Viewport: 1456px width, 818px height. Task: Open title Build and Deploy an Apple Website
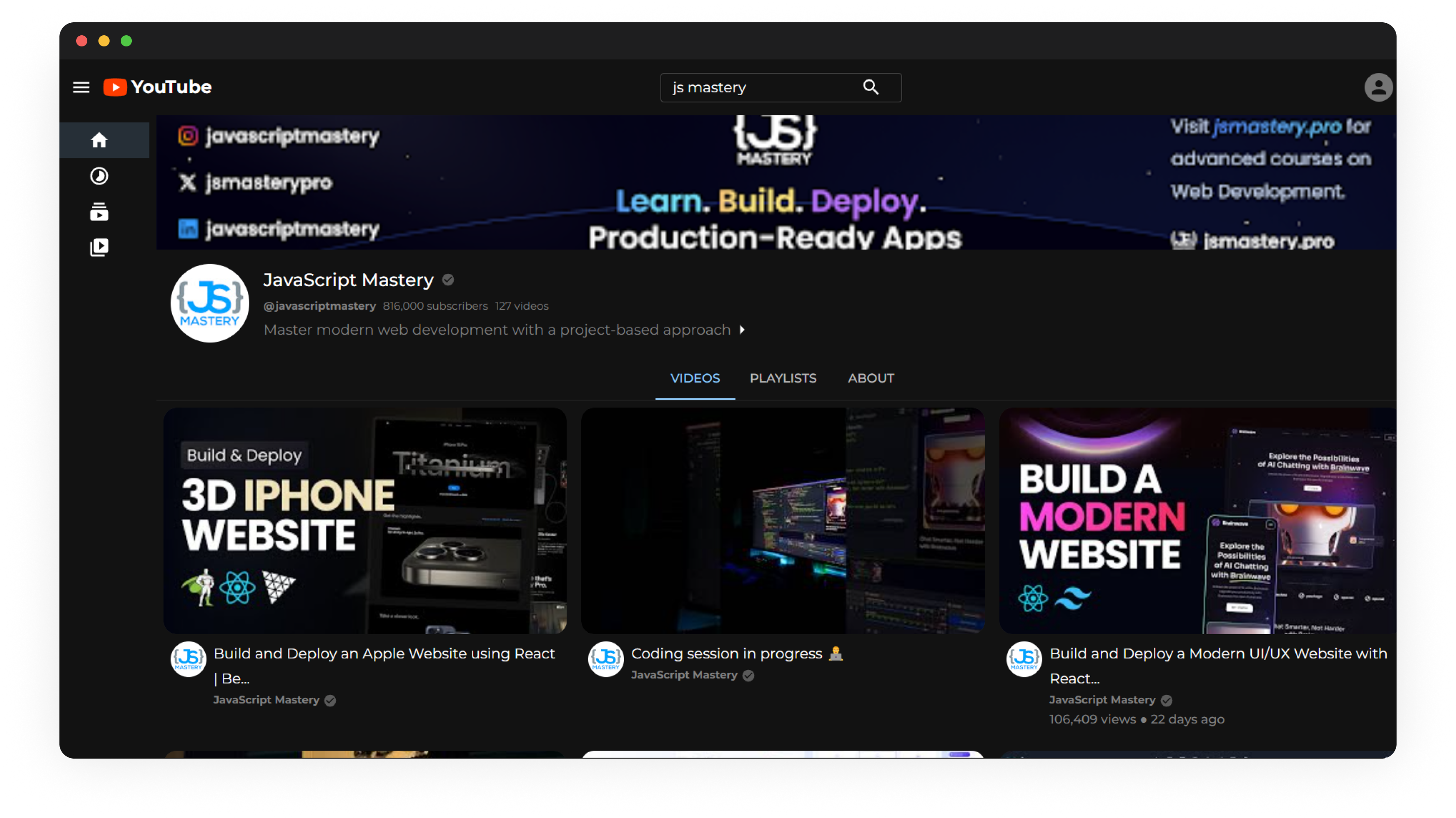[x=384, y=665]
